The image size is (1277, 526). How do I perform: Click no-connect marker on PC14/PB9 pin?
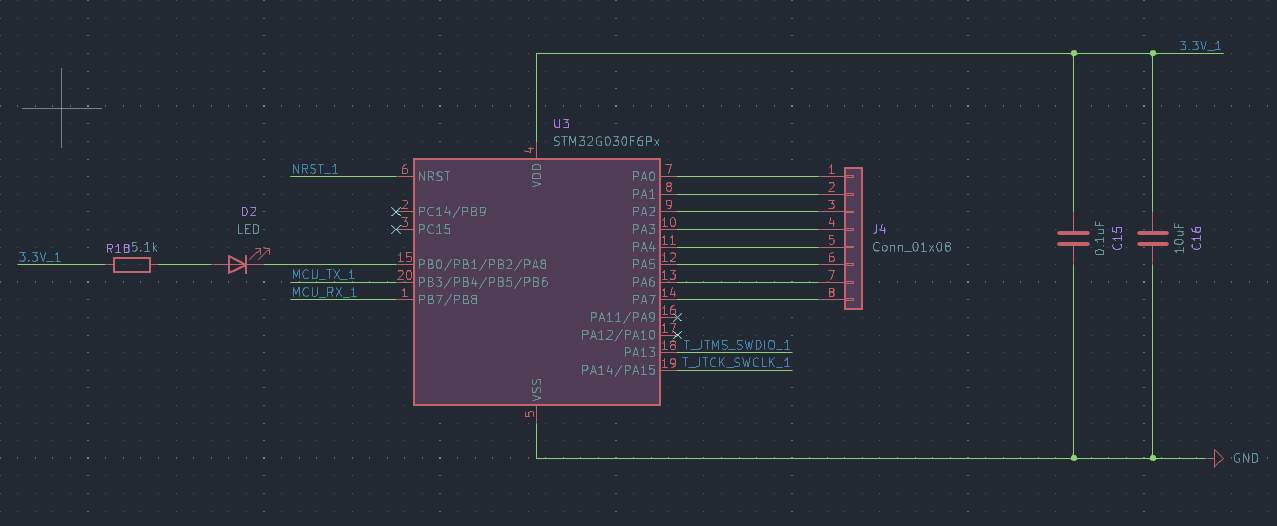(x=396, y=212)
